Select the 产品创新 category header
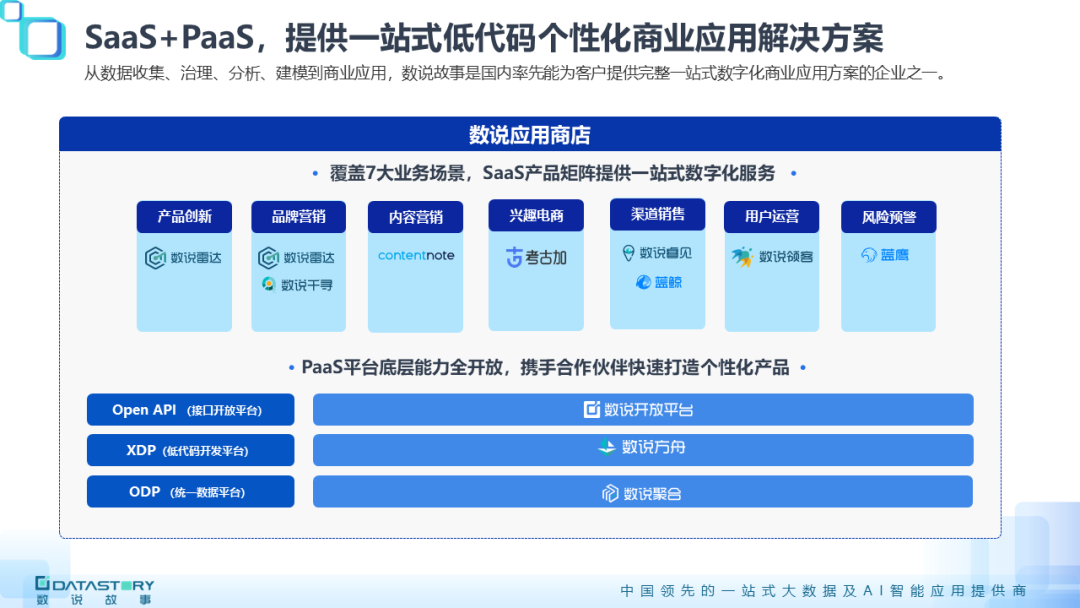 (184, 217)
